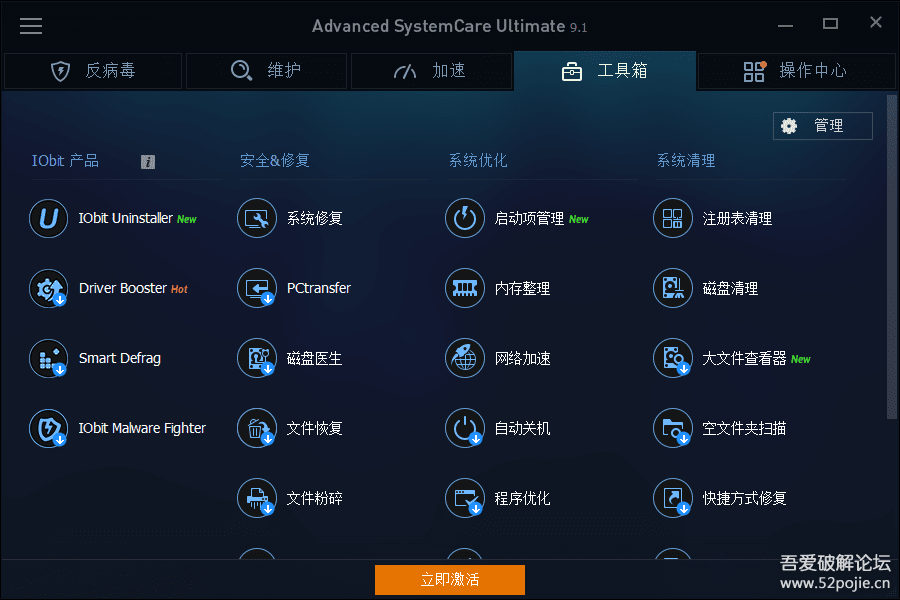This screenshot has height=600, width=900.
Task: Click the Driver Booster gear icon
Action: point(49,288)
